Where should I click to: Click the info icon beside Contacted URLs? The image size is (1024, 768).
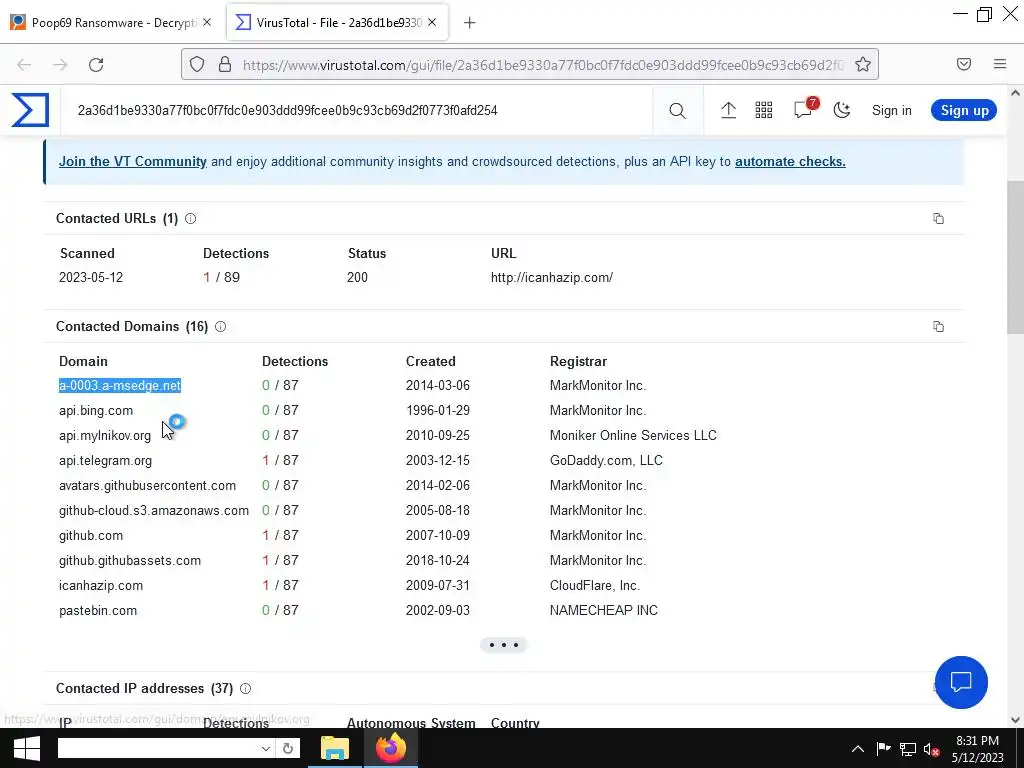[191, 219]
